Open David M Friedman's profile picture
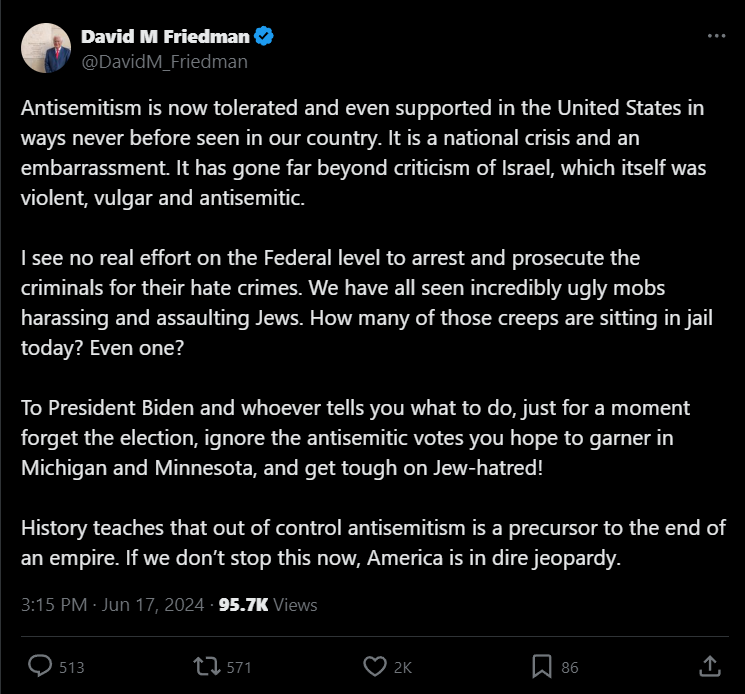The image size is (745, 694). pos(45,49)
